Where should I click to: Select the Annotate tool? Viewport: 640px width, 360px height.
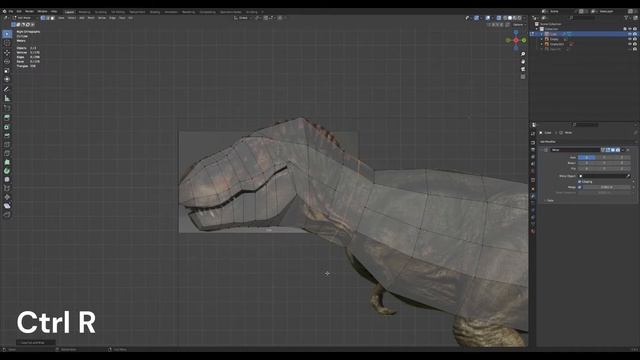point(7,89)
